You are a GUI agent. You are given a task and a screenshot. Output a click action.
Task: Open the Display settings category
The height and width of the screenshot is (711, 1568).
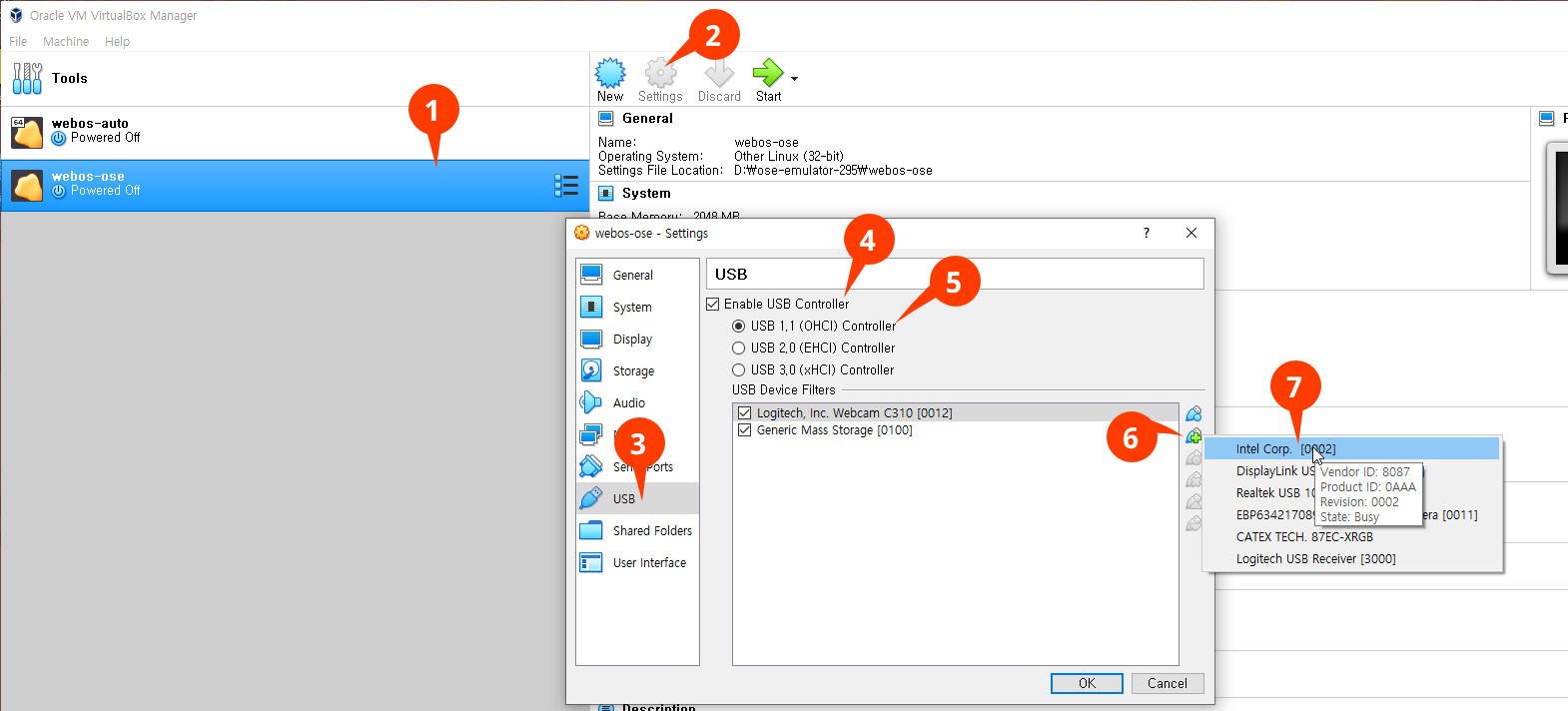pos(637,339)
